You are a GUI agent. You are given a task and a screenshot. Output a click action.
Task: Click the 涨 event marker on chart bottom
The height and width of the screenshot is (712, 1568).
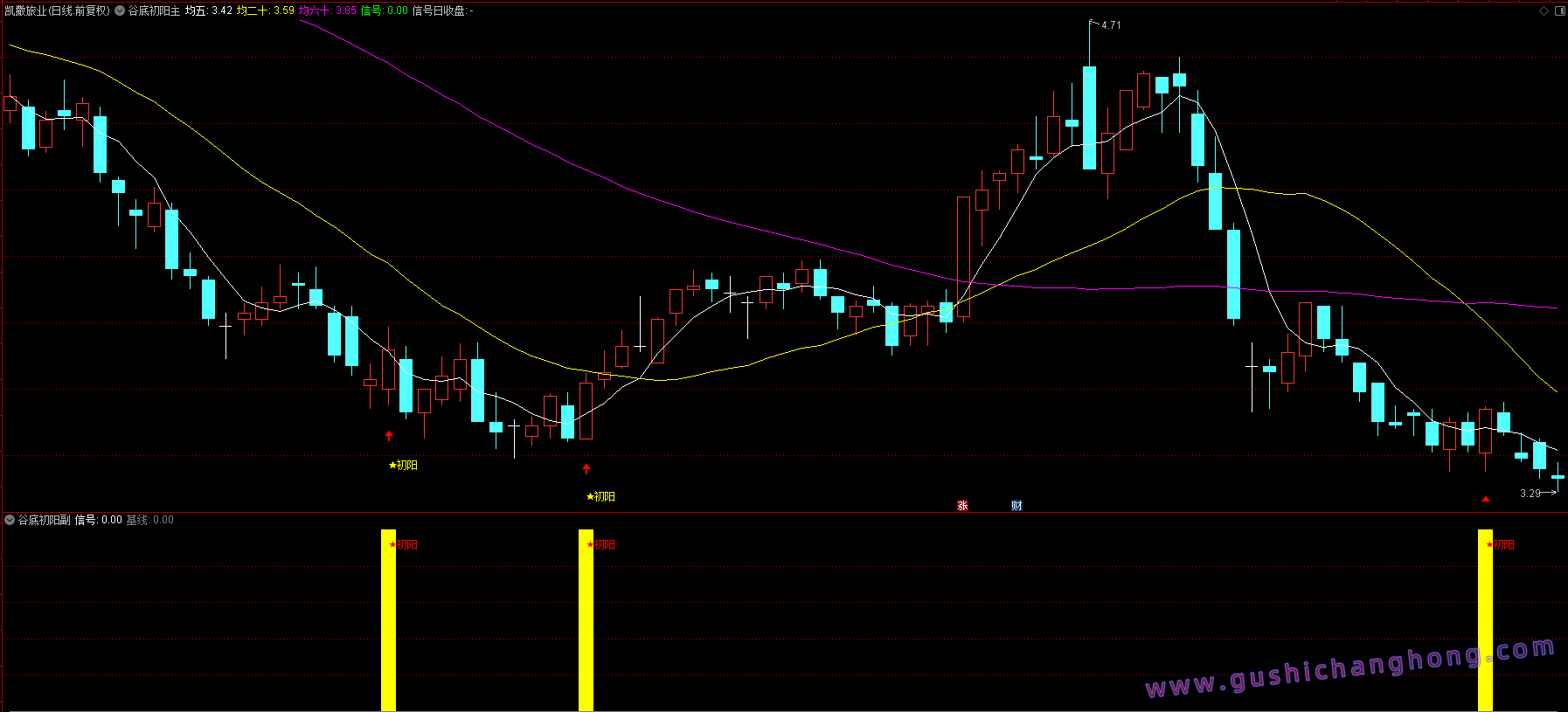[962, 506]
